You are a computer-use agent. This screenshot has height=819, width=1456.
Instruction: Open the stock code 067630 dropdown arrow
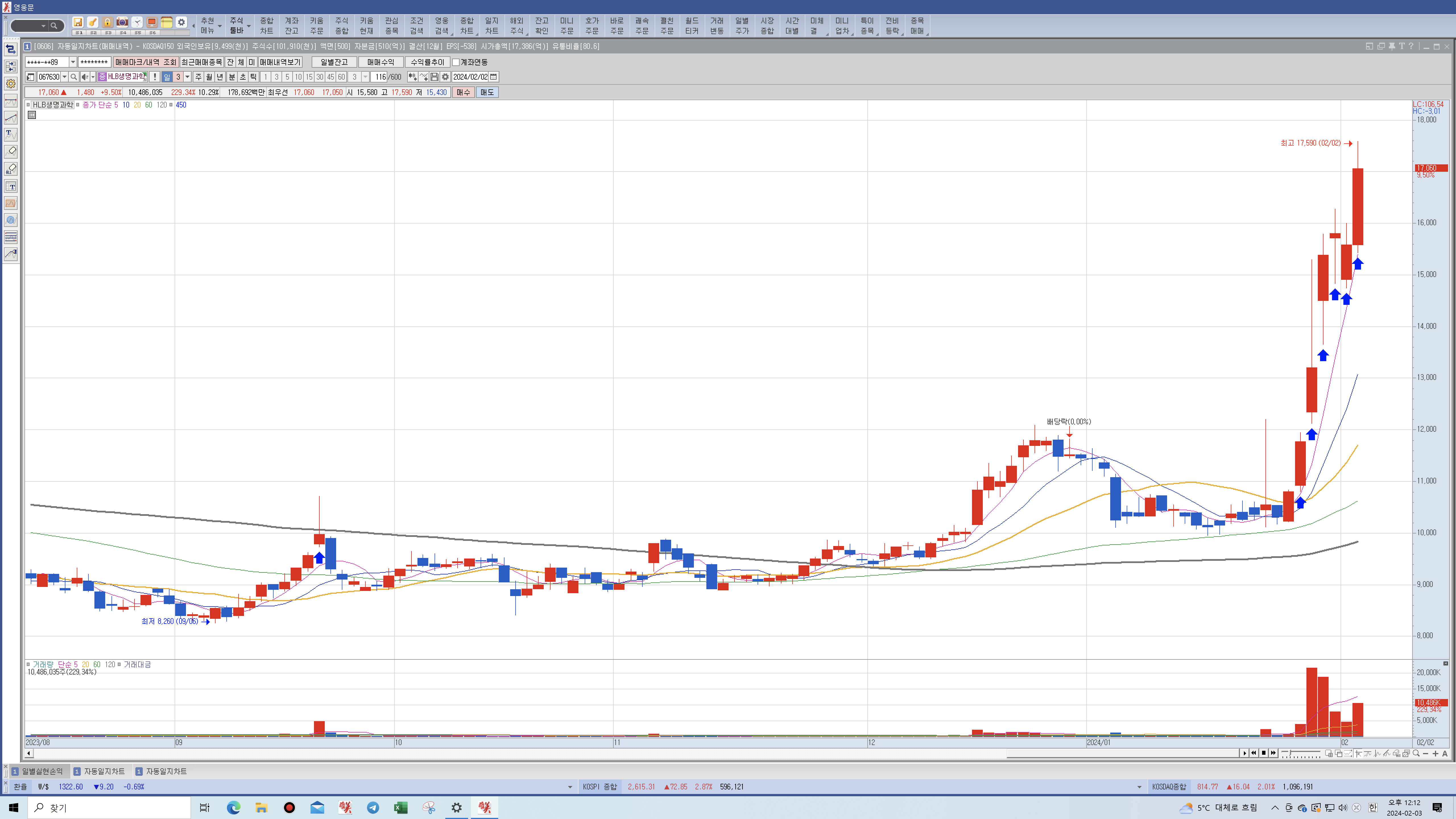65,77
